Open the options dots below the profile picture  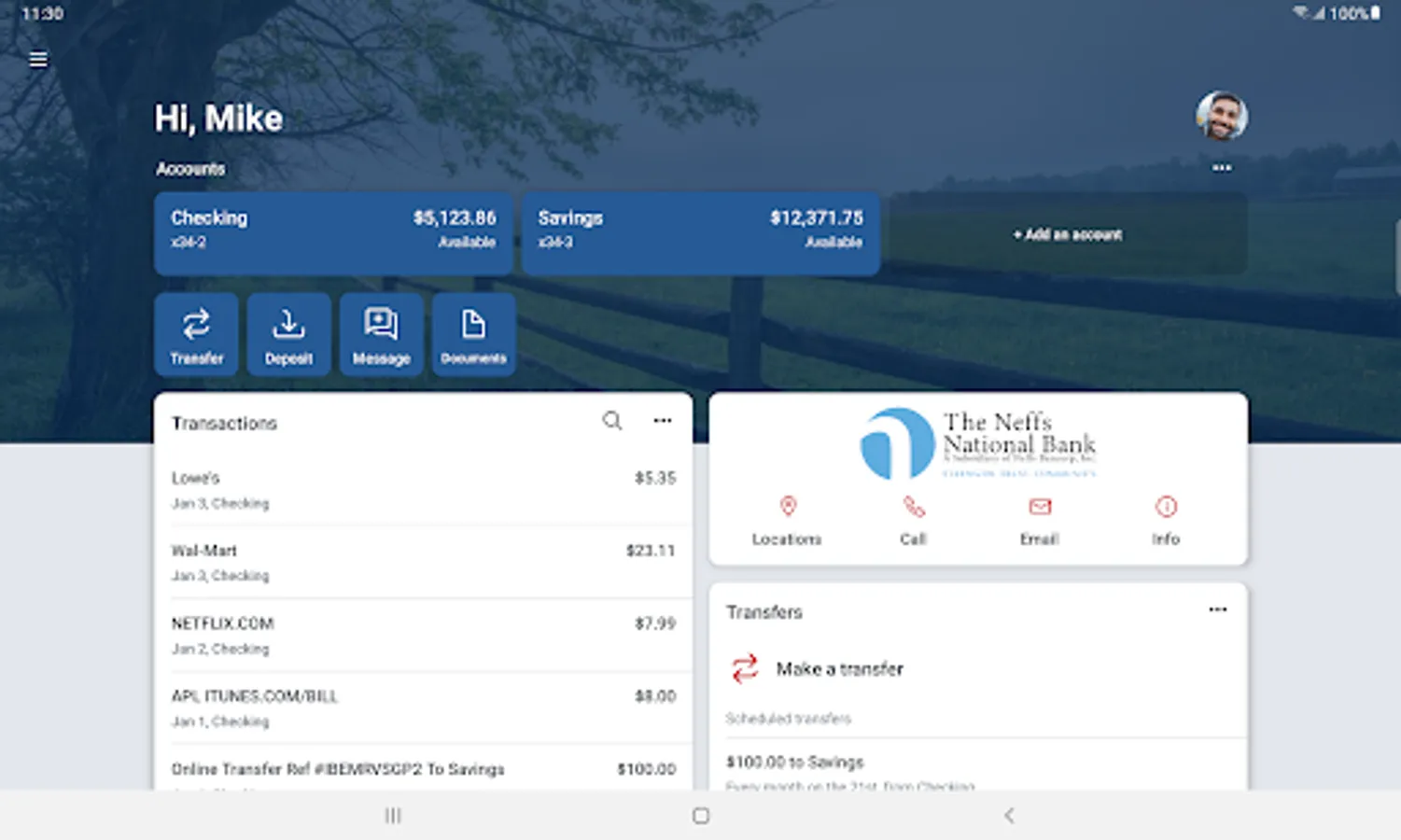pos(1222,168)
